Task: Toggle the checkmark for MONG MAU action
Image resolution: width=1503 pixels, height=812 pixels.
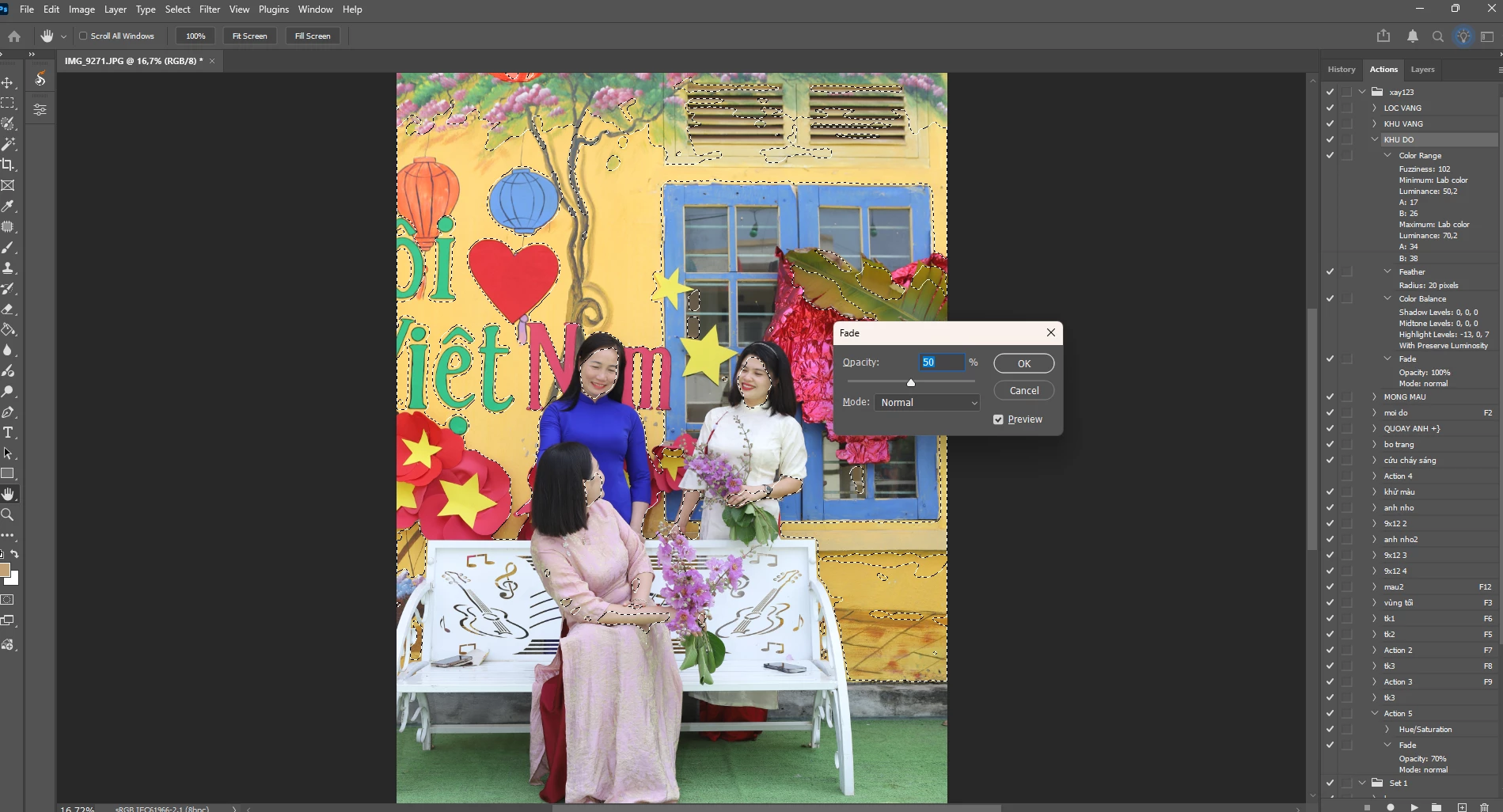Action: (x=1330, y=397)
